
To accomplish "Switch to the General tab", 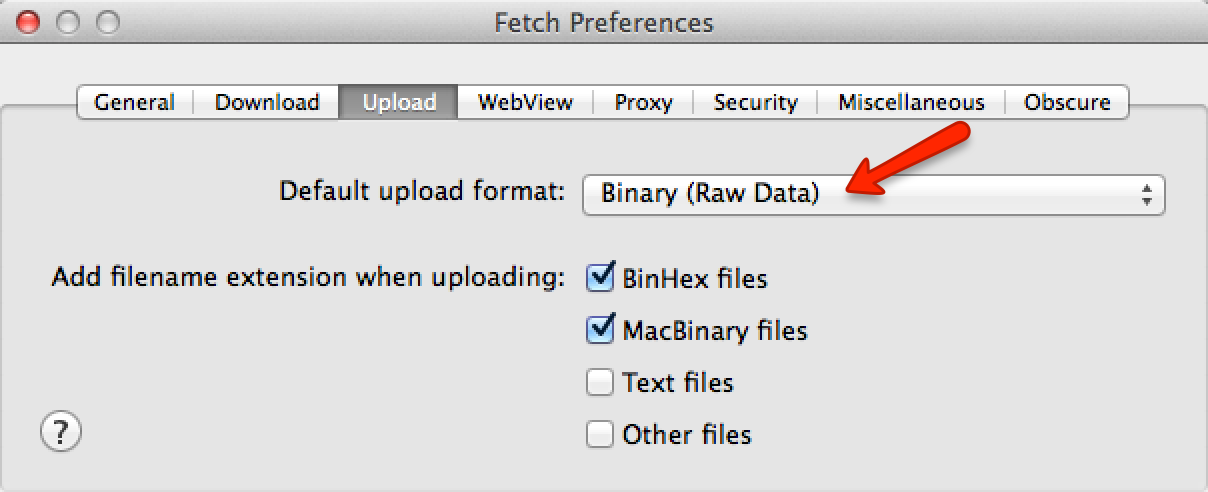I will click(134, 102).
